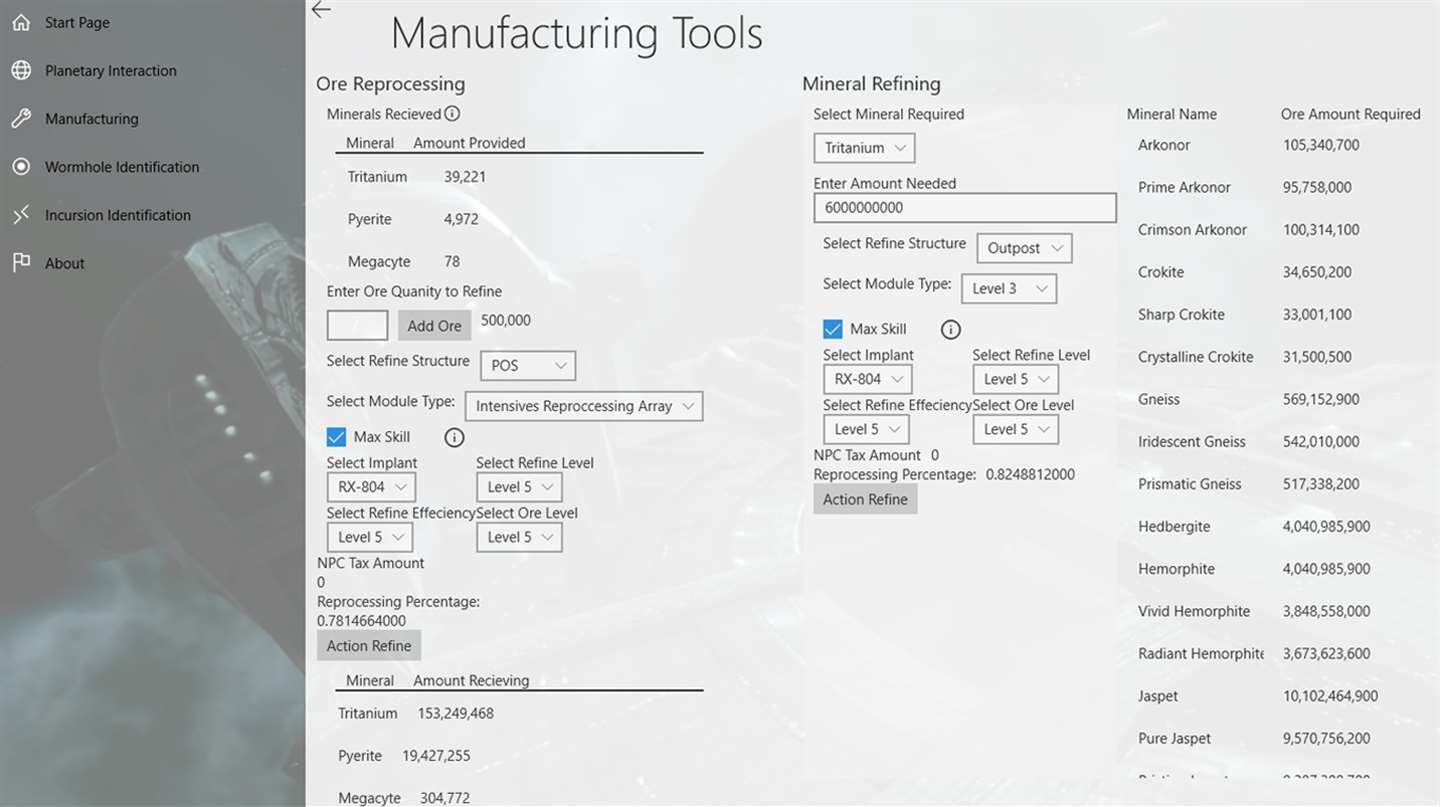Open Ore Reprocessing Ore Level dropdown
Image resolution: width=1440 pixels, height=807 pixels.
pyautogui.click(x=519, y=537)
